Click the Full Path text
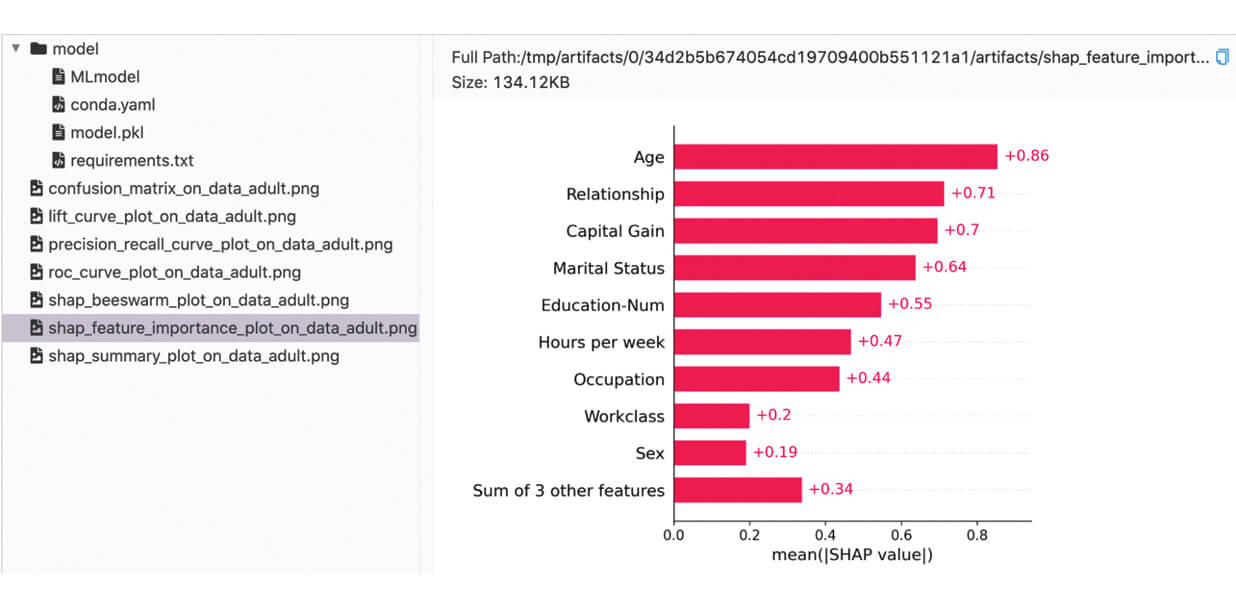The height and width of the screenshot is (607, 1236). click(x=830, y=57)
